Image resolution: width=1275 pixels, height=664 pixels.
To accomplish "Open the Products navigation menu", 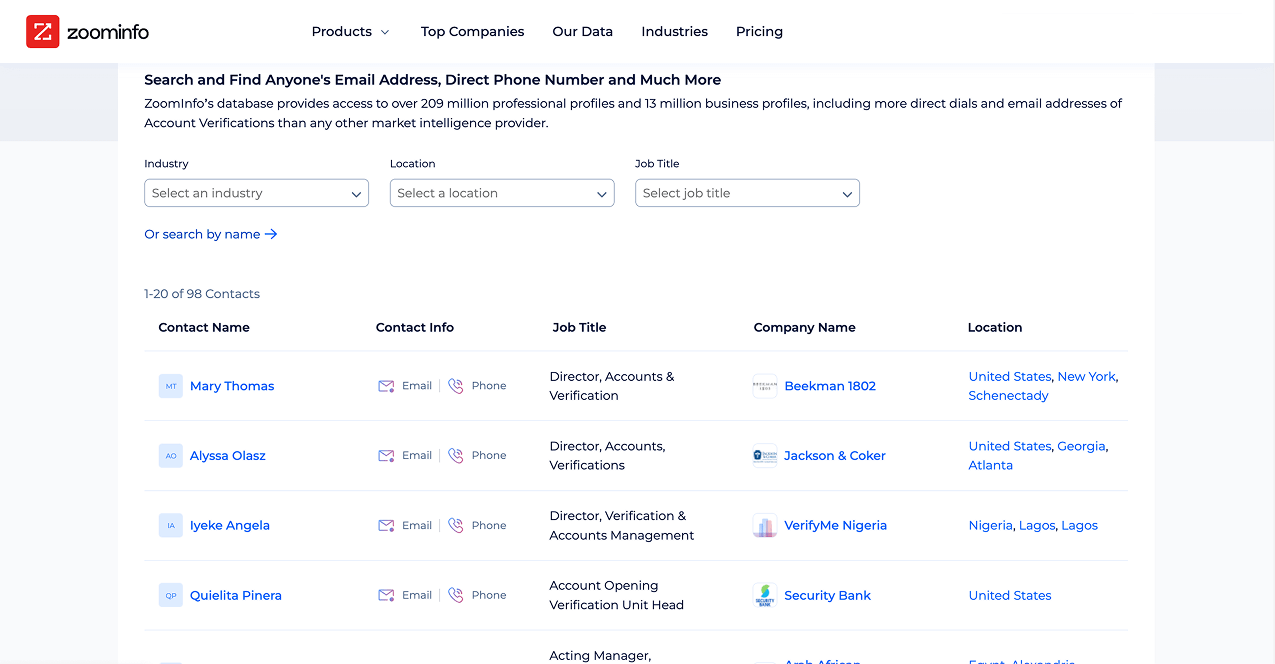I will [350, 32].
